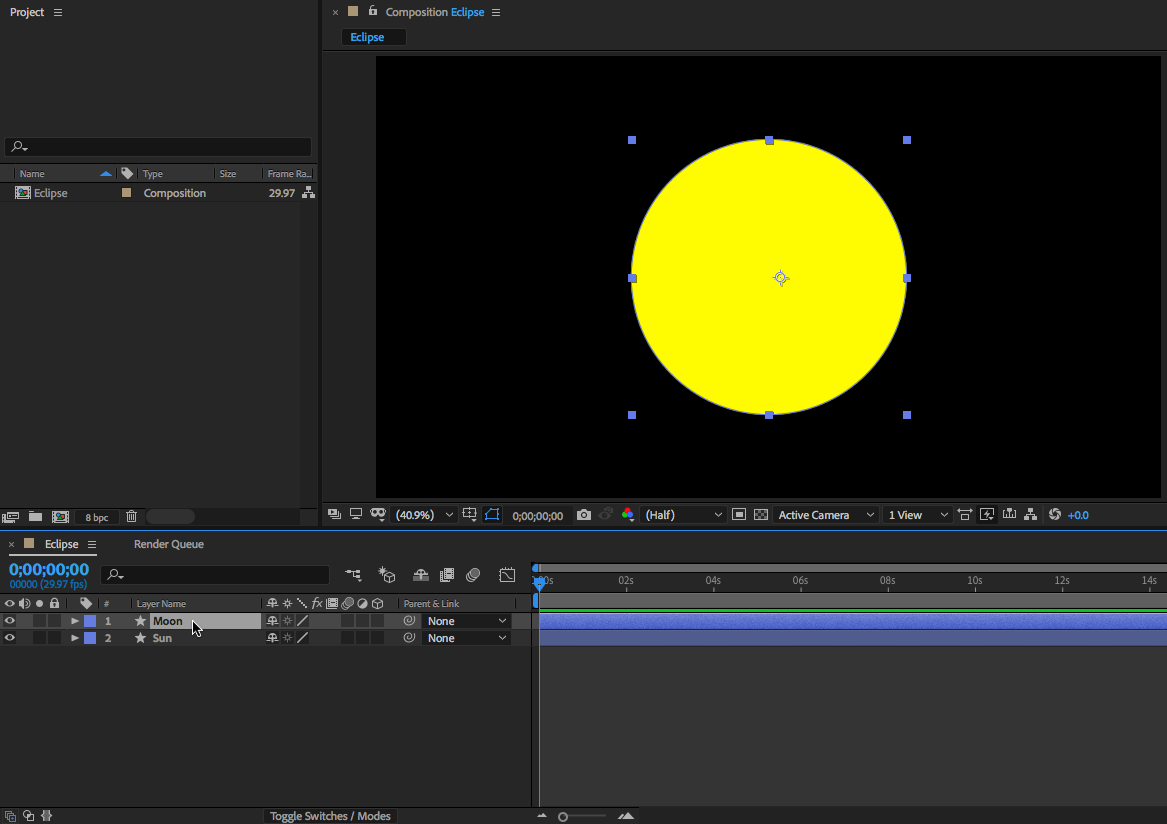Open the magnification ratio dropdown (40.9%)
The image size is (1167, 824).
tap(425, 515)
